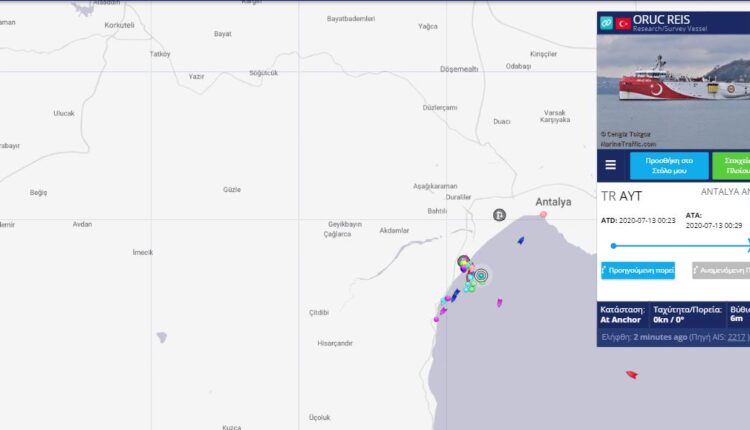Click the chain link icon beside ORUC REIS

(606, 22)
